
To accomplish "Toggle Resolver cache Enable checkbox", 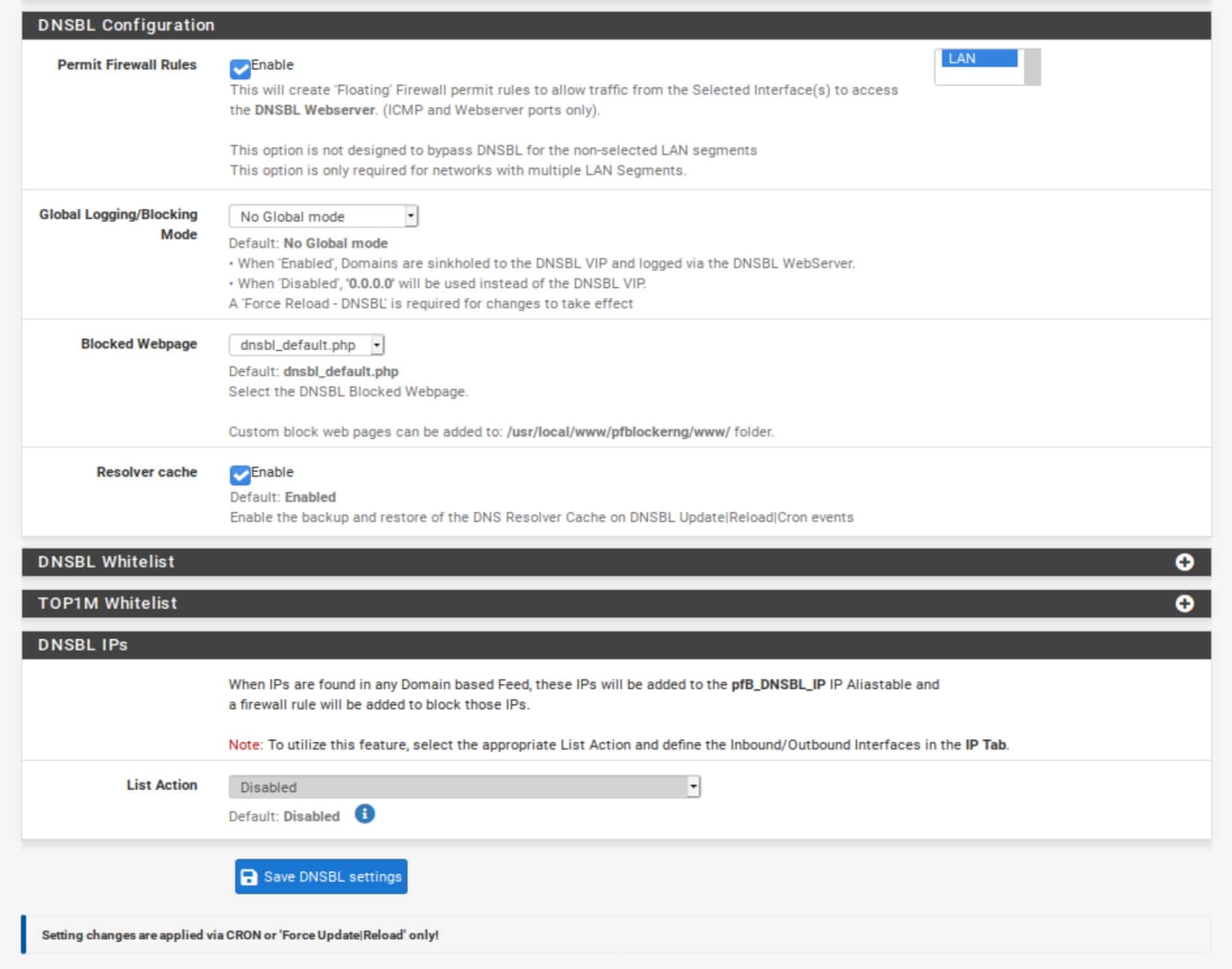I will (240, 475).
